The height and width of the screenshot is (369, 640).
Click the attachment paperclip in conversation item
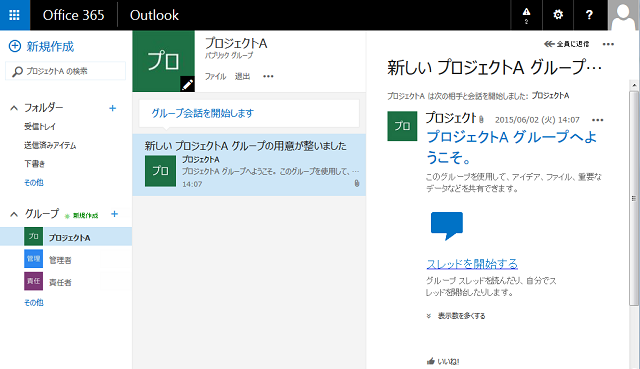pyautogui.click(x=357, y=183)
